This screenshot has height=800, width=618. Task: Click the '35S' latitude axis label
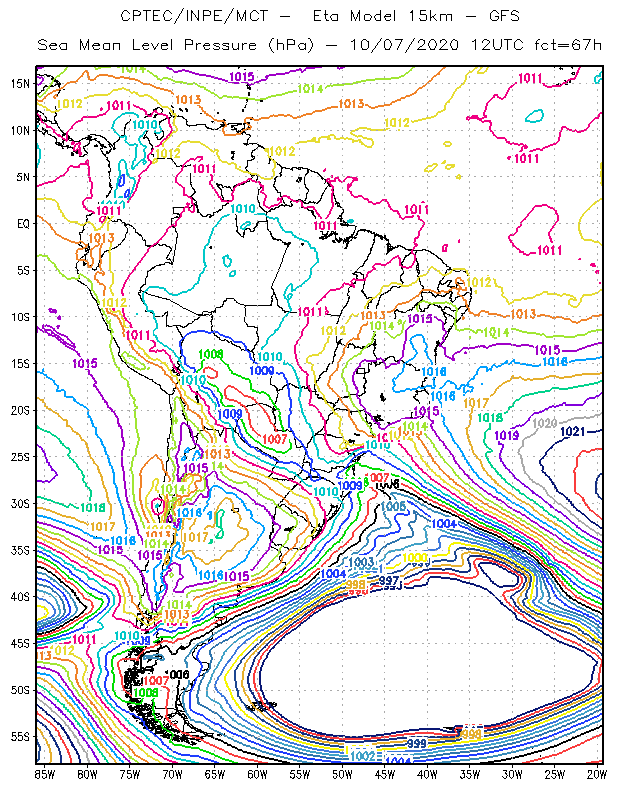click(20, 551)
